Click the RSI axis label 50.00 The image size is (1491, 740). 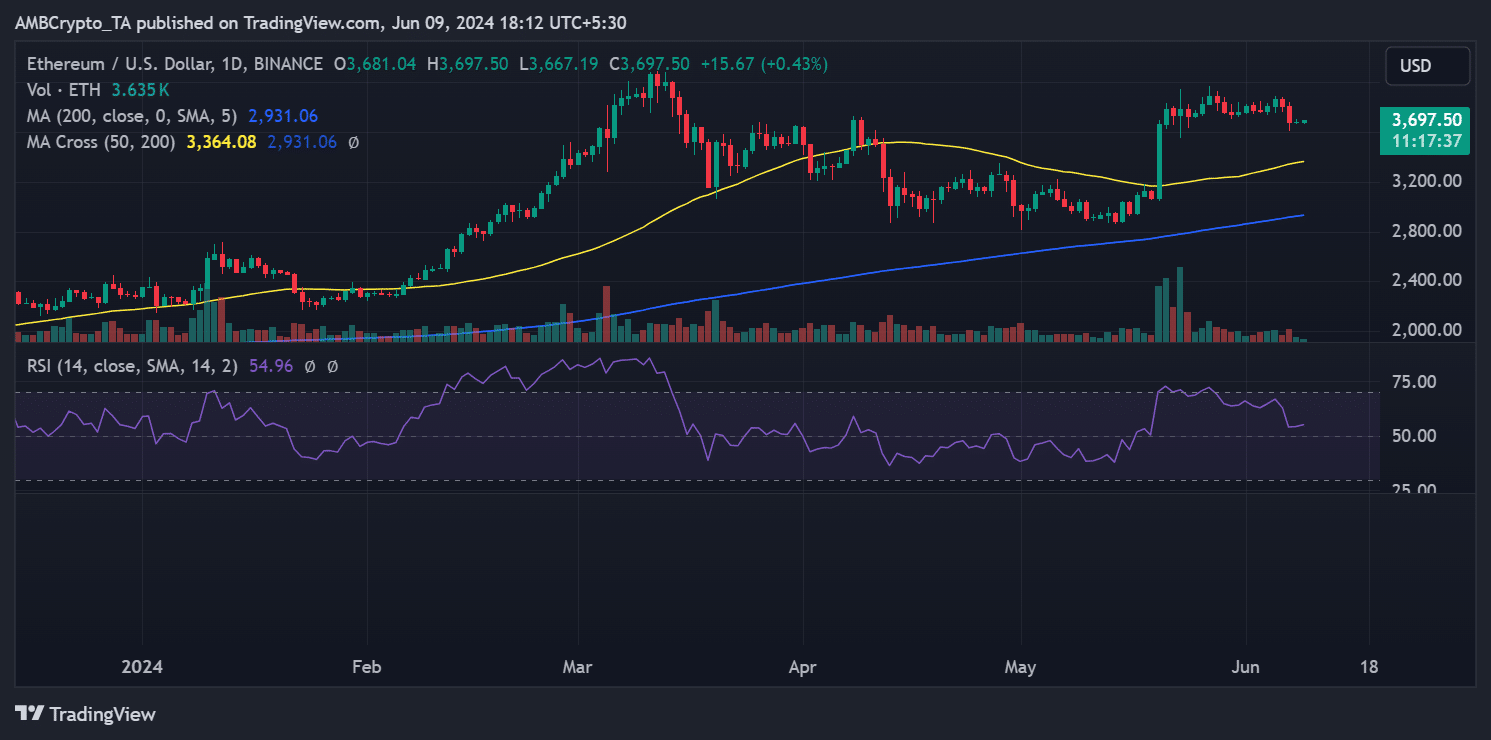tap(1413, 436)
